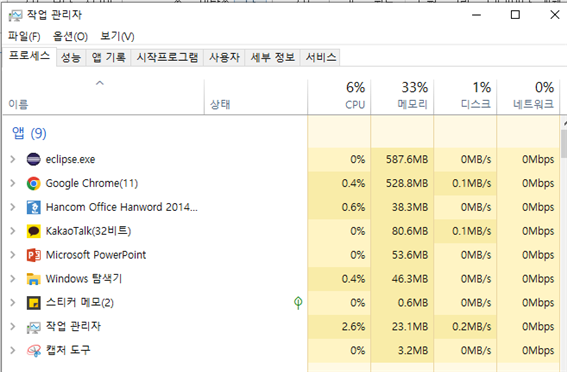
Task: Expand the 캡처 도구 row
Action: point(13,350)
